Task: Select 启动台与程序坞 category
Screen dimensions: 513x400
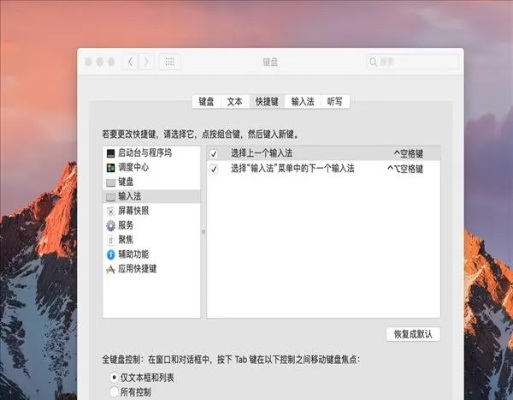Action: [152, 153]
